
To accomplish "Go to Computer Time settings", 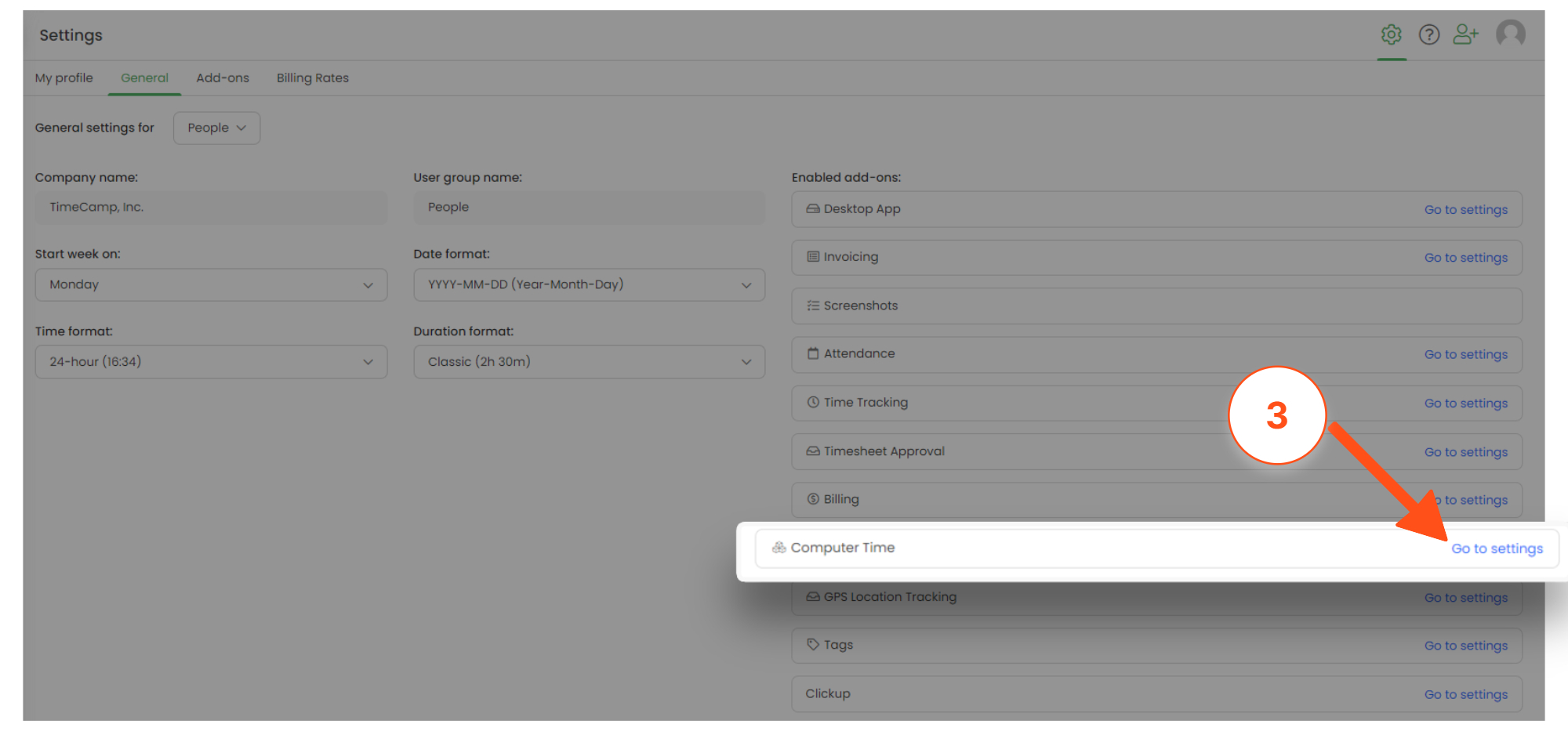I will pyautogui.click(x=1497, y=548).
